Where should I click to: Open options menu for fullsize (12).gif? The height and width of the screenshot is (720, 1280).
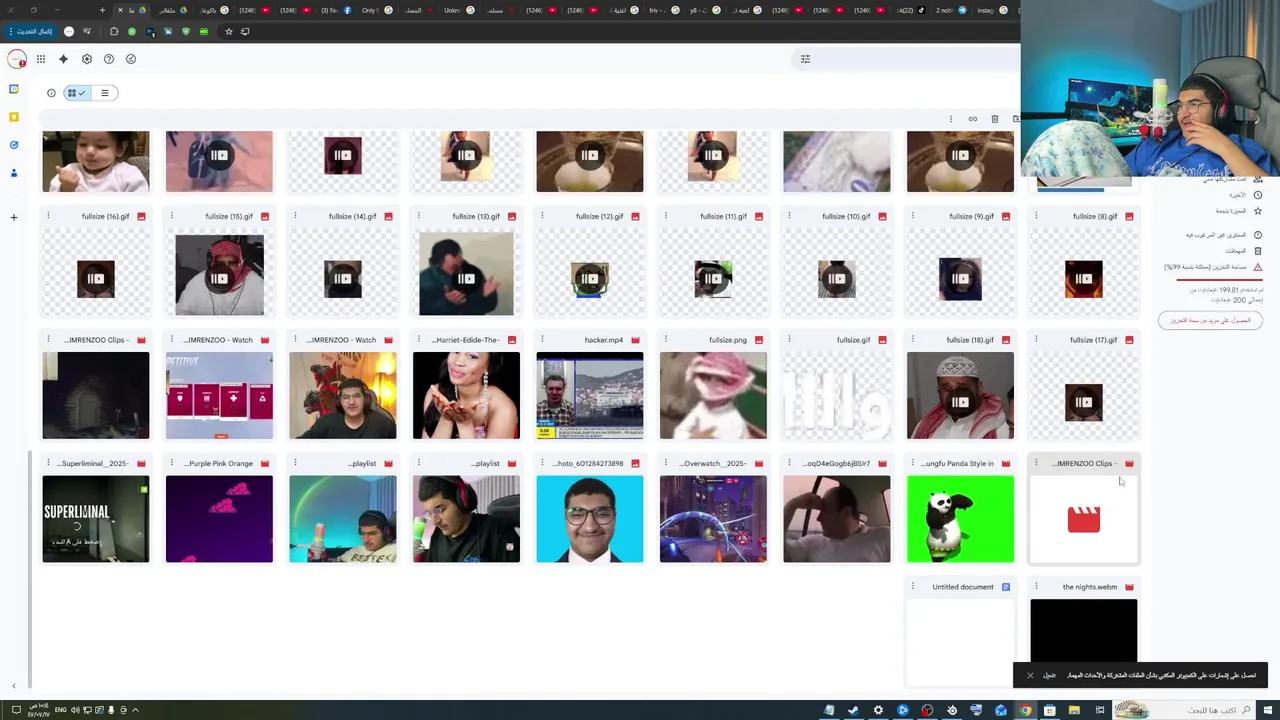coord(542,216)
